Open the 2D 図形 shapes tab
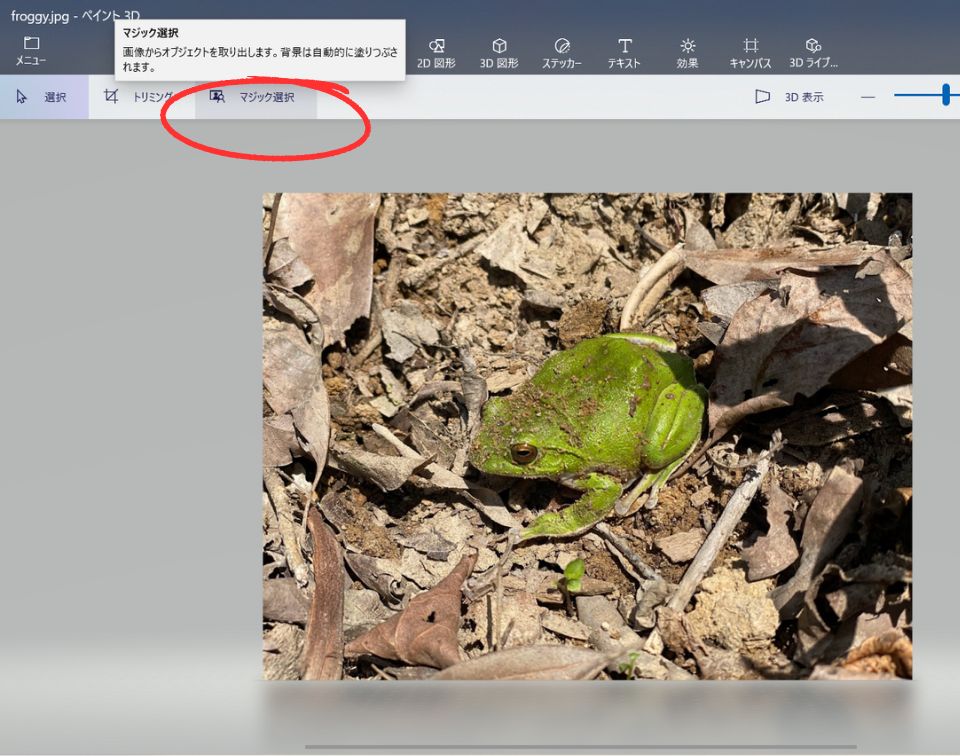Viewport: 960px width, 756px height. 436,53
